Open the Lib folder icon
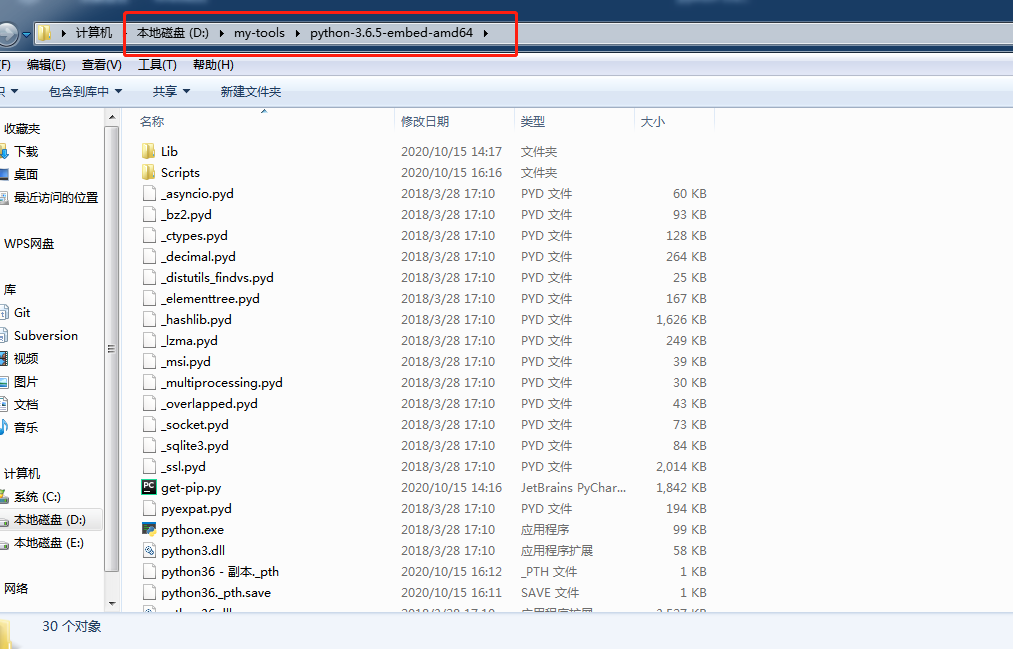Viewport: 1013px width, 649px height. click(x=149, y=152)
